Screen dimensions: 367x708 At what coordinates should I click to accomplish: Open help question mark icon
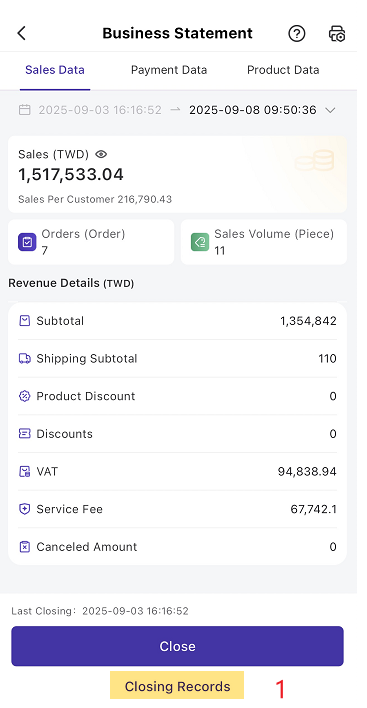click(x=297, y=34)
